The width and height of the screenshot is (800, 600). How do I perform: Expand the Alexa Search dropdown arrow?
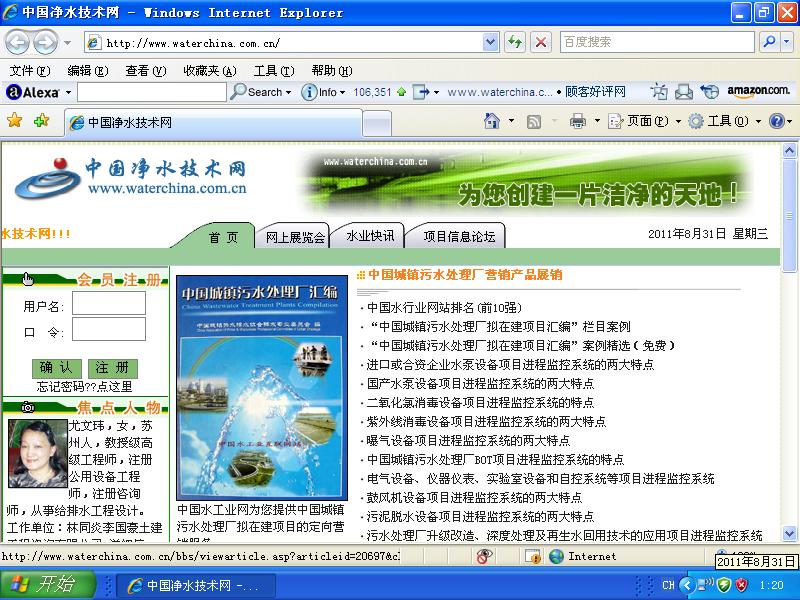click(288, 93)
